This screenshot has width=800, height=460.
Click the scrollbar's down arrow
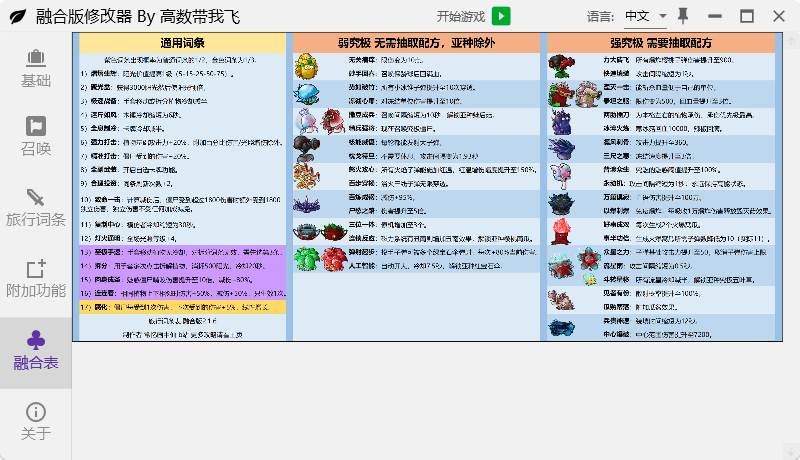pyautogui.click(x=791, y=451)
